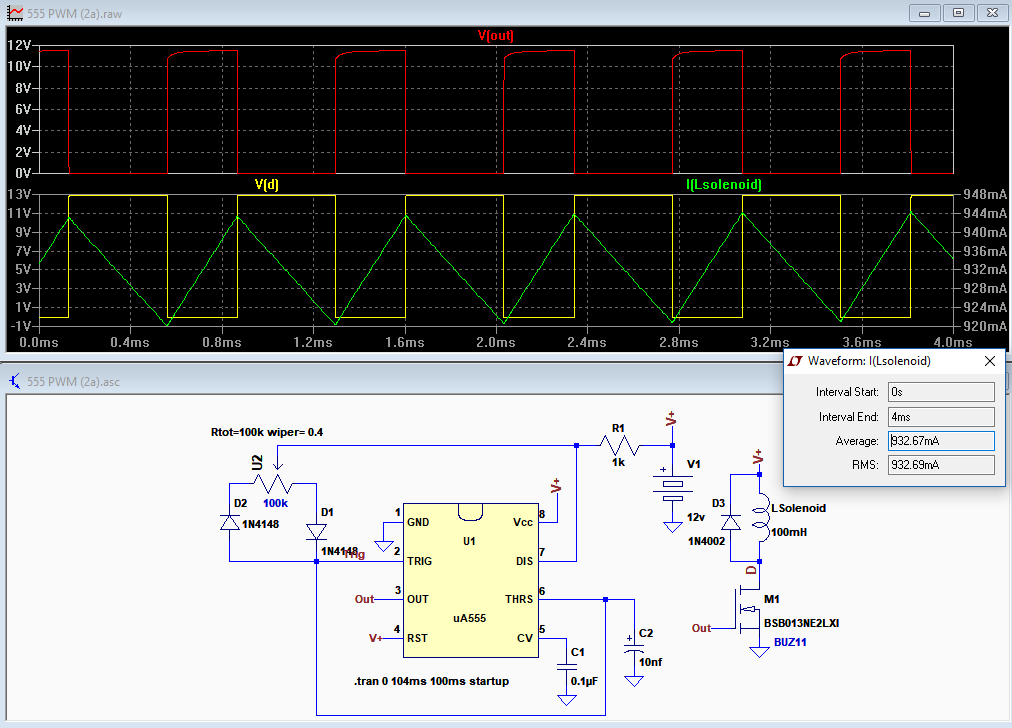The height and width of the screenshot is (728, 1012).
Task: Click the 948mA right axis label
Action: 985,194
